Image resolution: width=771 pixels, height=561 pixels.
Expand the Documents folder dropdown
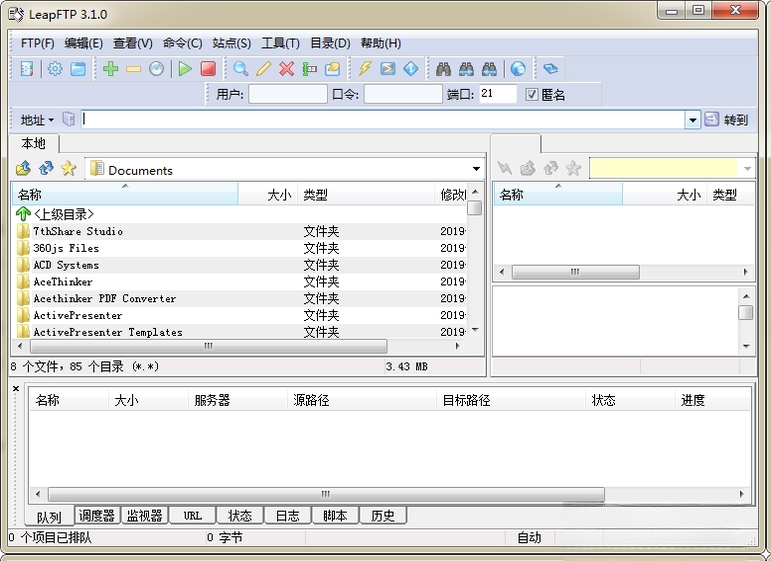476,169
